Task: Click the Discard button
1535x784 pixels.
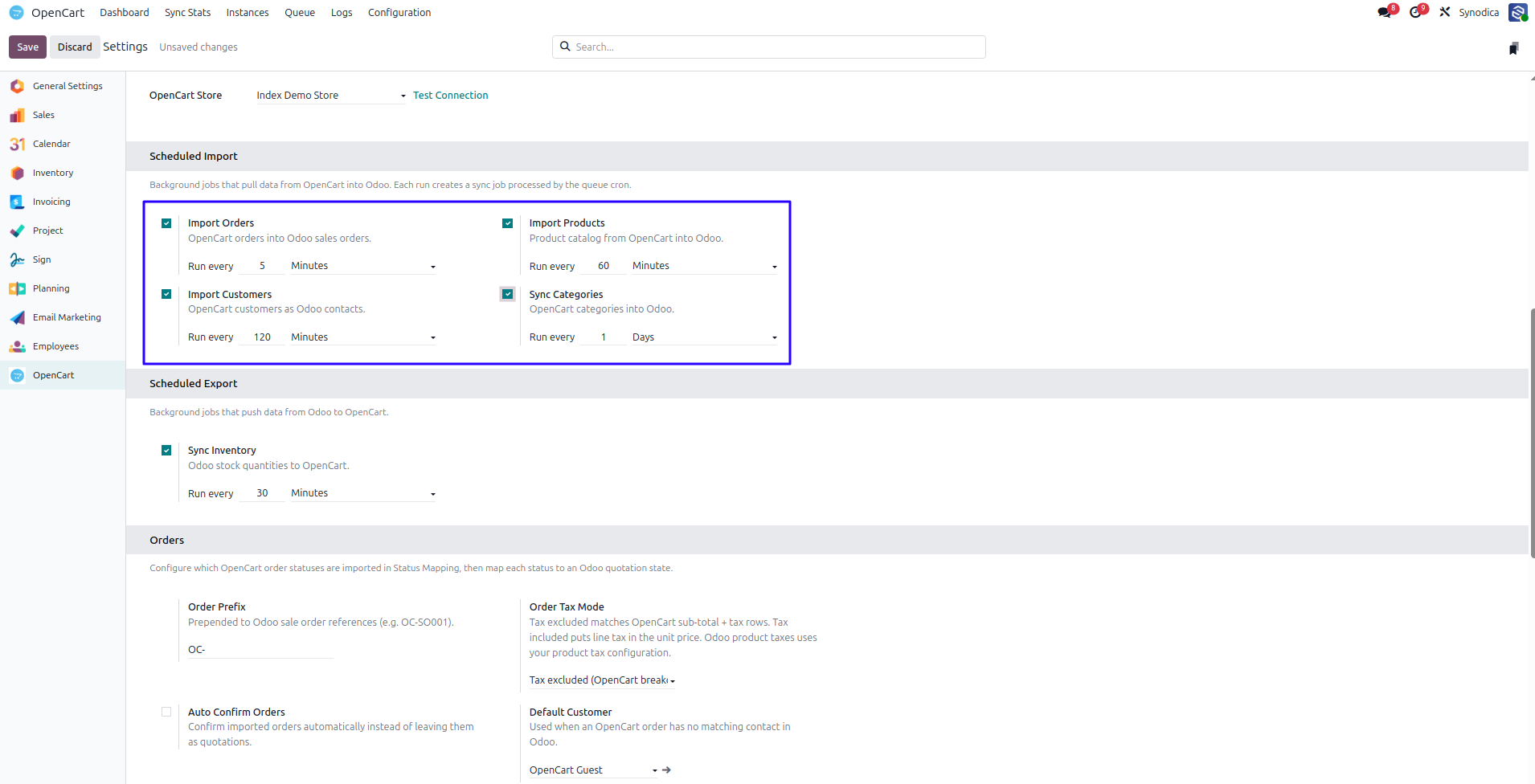Action: pyautogui.click(x=75, y=47)
